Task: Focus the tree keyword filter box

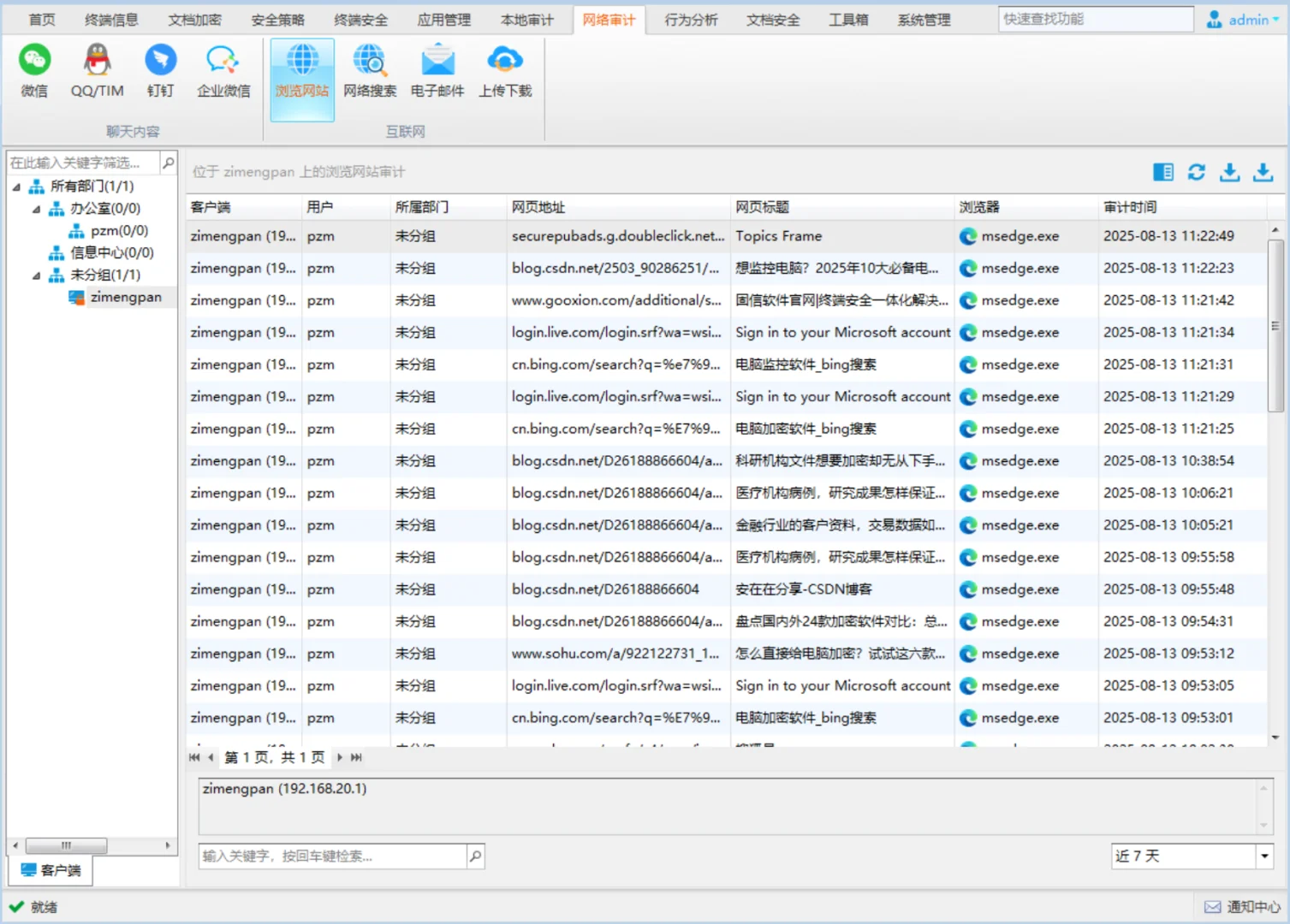Action: tap(83, 163)
